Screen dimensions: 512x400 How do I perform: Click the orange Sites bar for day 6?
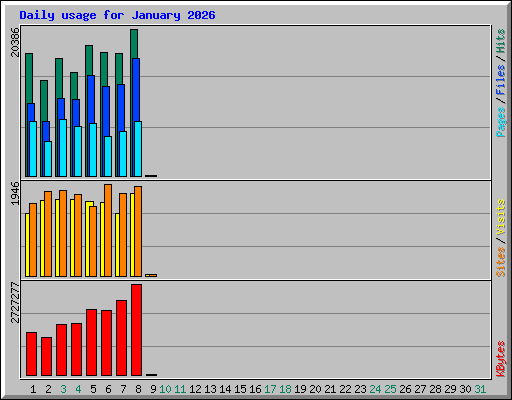[108, 230]
